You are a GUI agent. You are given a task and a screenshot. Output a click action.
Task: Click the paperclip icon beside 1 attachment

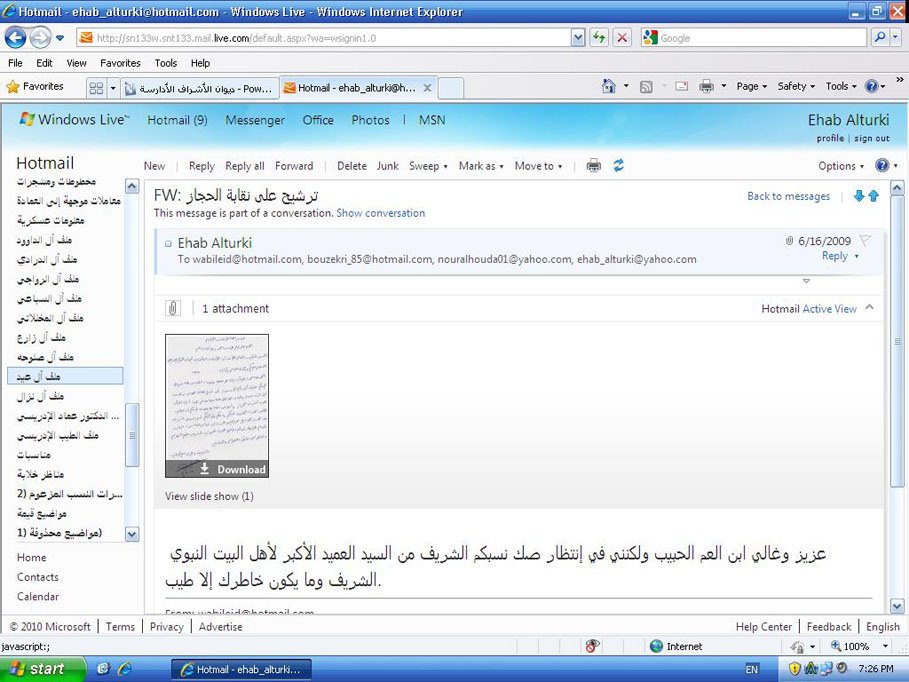pos(173,309)
